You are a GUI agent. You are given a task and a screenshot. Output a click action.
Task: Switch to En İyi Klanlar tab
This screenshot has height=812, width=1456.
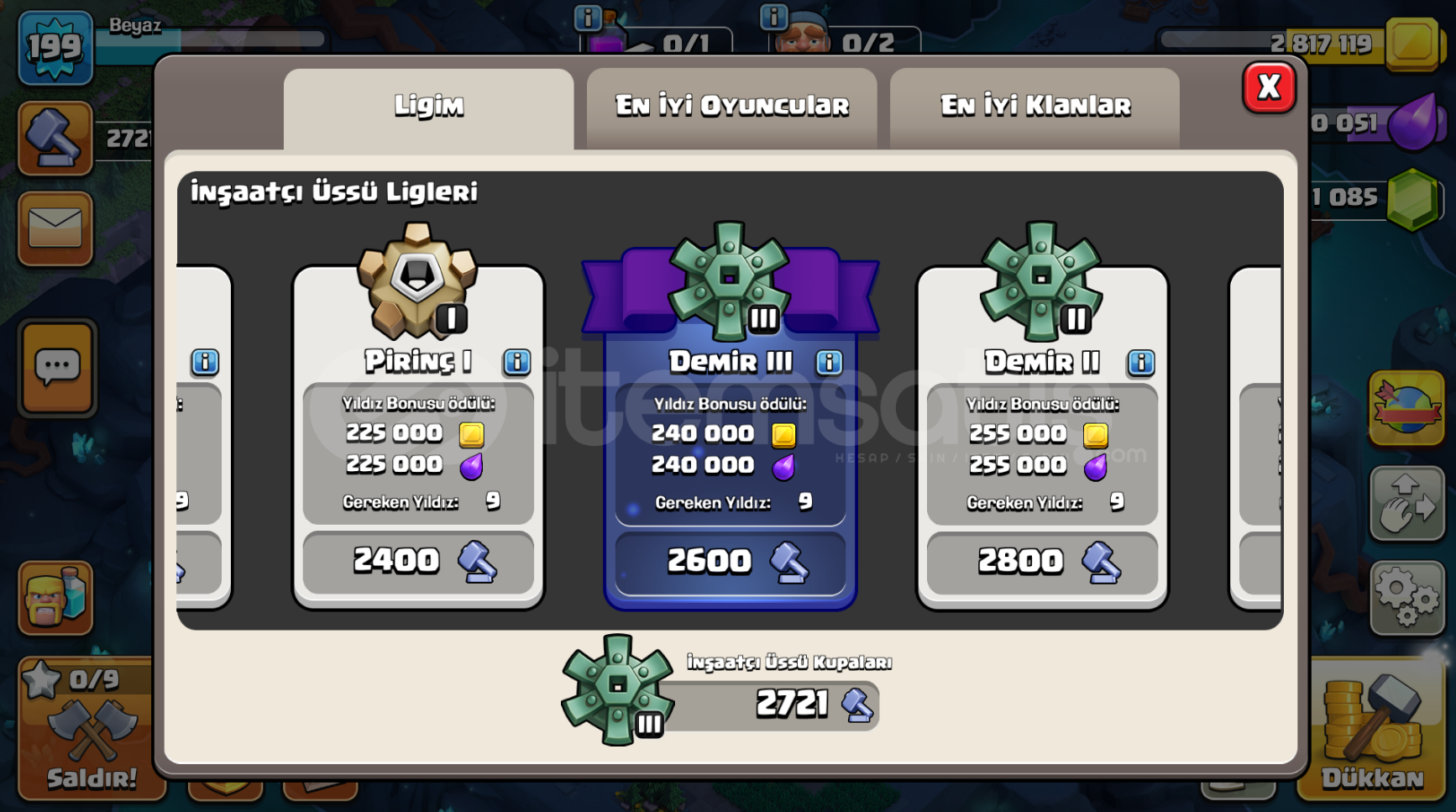1034,107
